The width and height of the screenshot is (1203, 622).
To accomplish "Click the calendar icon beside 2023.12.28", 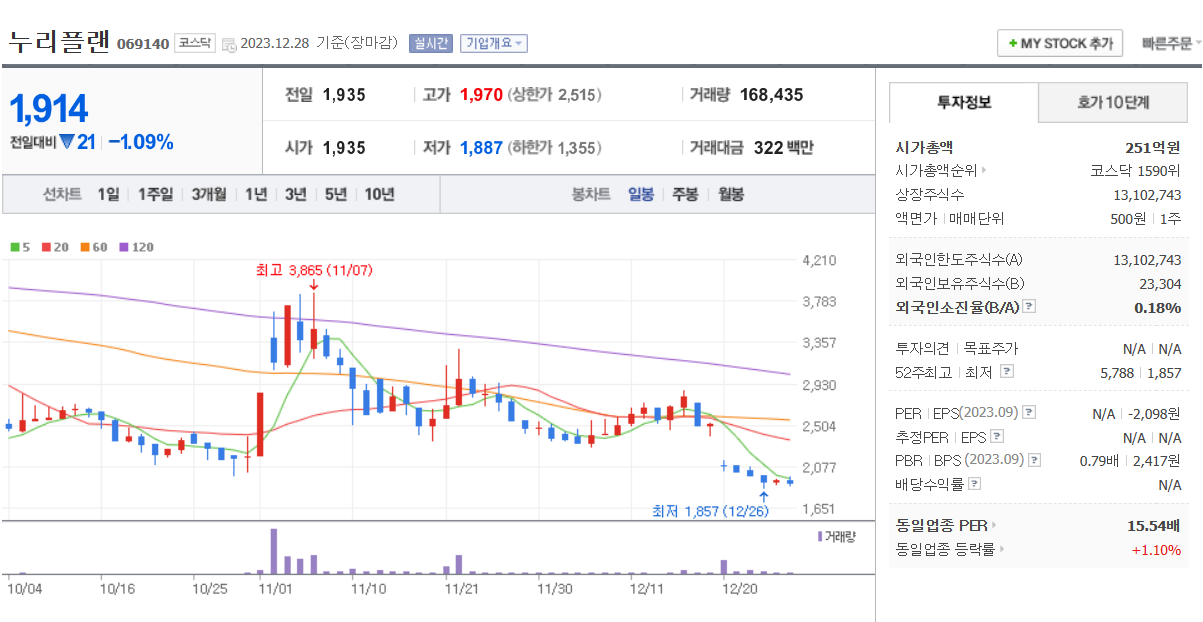I will click(229, 44).
